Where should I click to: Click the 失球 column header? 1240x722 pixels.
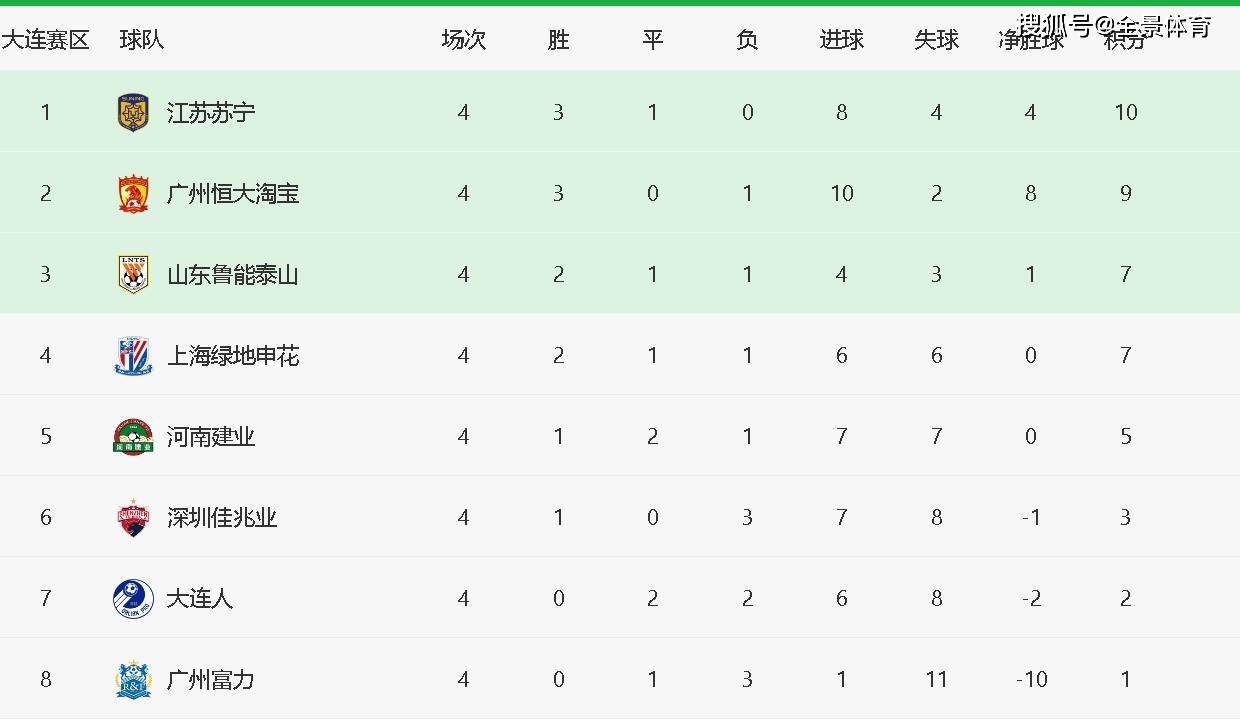936,40
